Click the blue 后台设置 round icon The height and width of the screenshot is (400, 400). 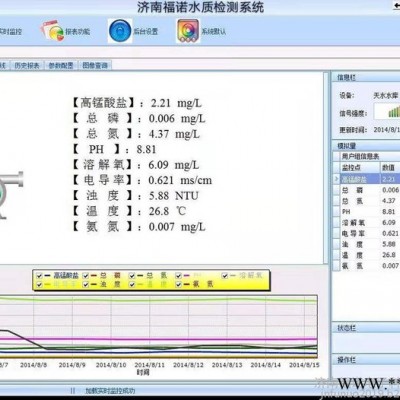(x=120, y=31)
